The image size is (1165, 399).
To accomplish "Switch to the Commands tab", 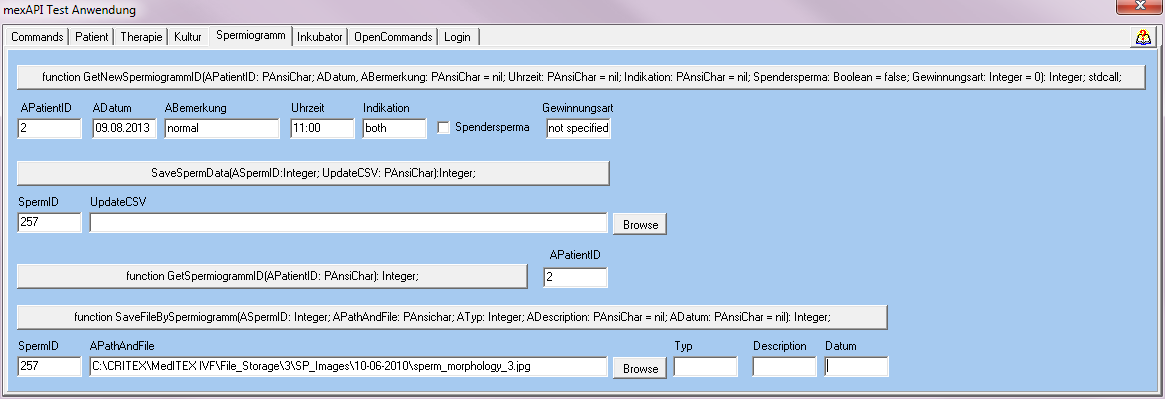I will tap(37, 36).
